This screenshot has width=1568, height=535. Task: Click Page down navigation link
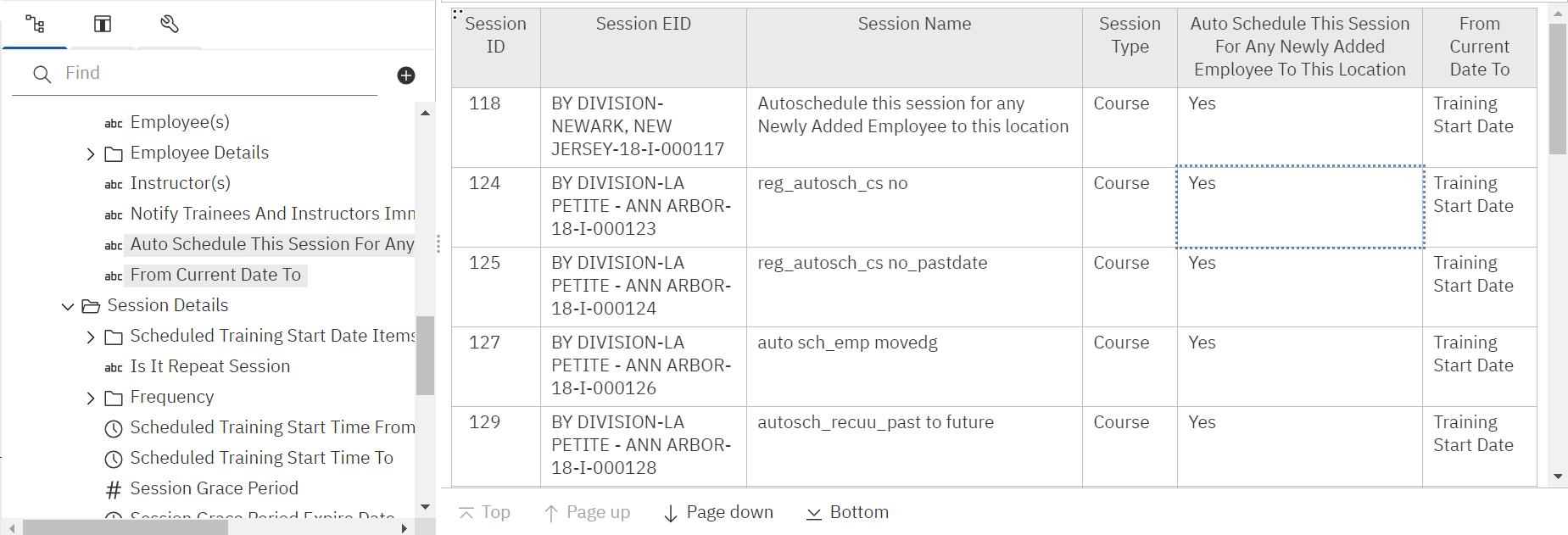(718, 512)
